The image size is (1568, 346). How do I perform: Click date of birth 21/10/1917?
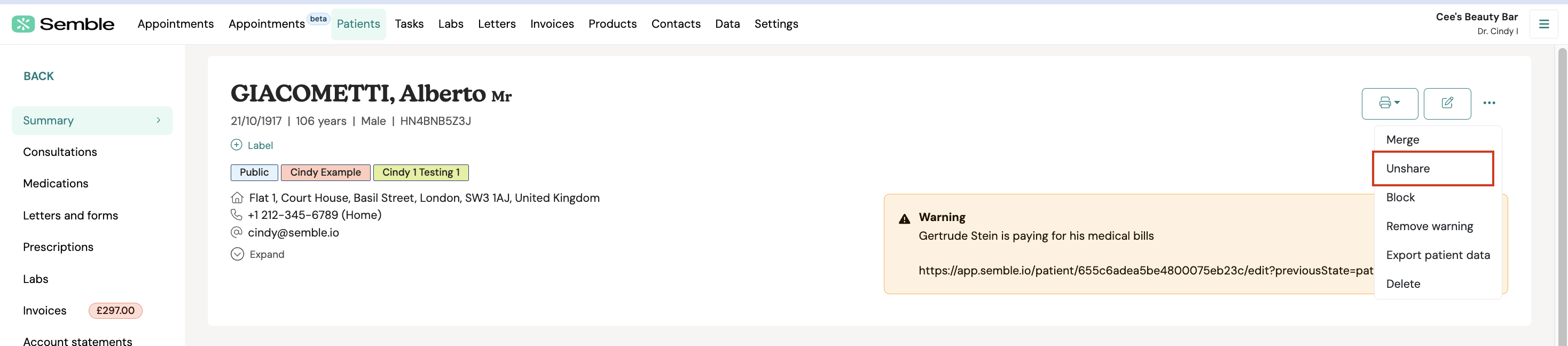[x=256, y=121]
